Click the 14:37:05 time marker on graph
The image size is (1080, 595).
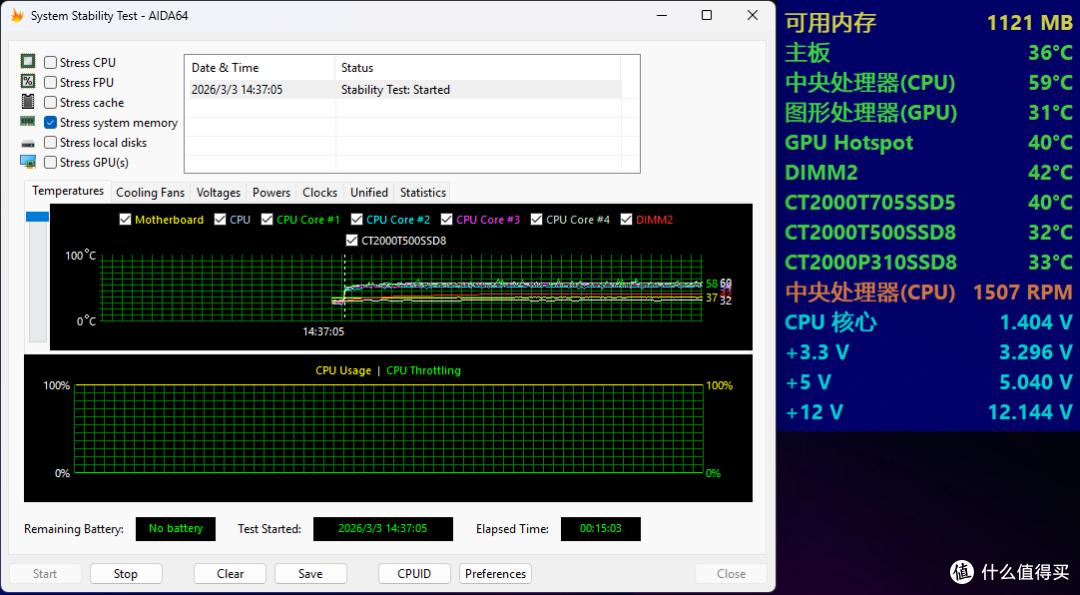pos(324,331)
